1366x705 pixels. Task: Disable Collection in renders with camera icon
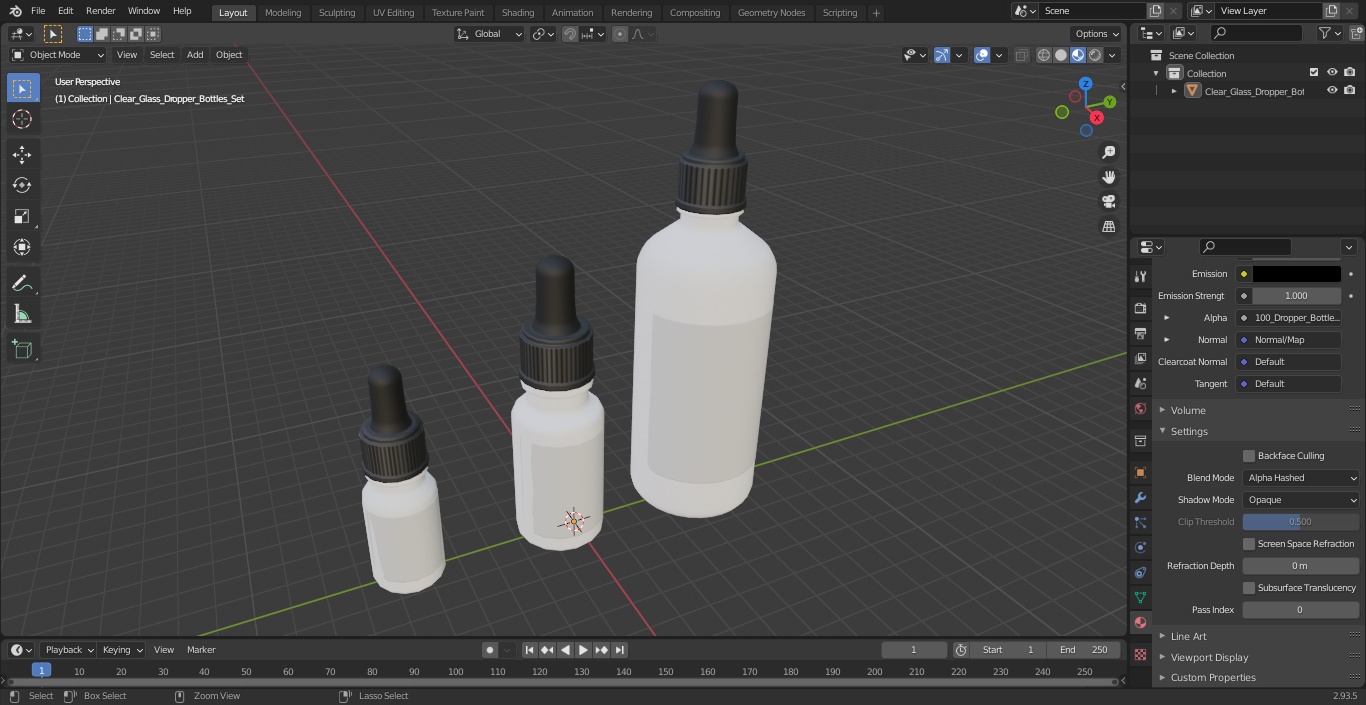tap(1350, 73)
